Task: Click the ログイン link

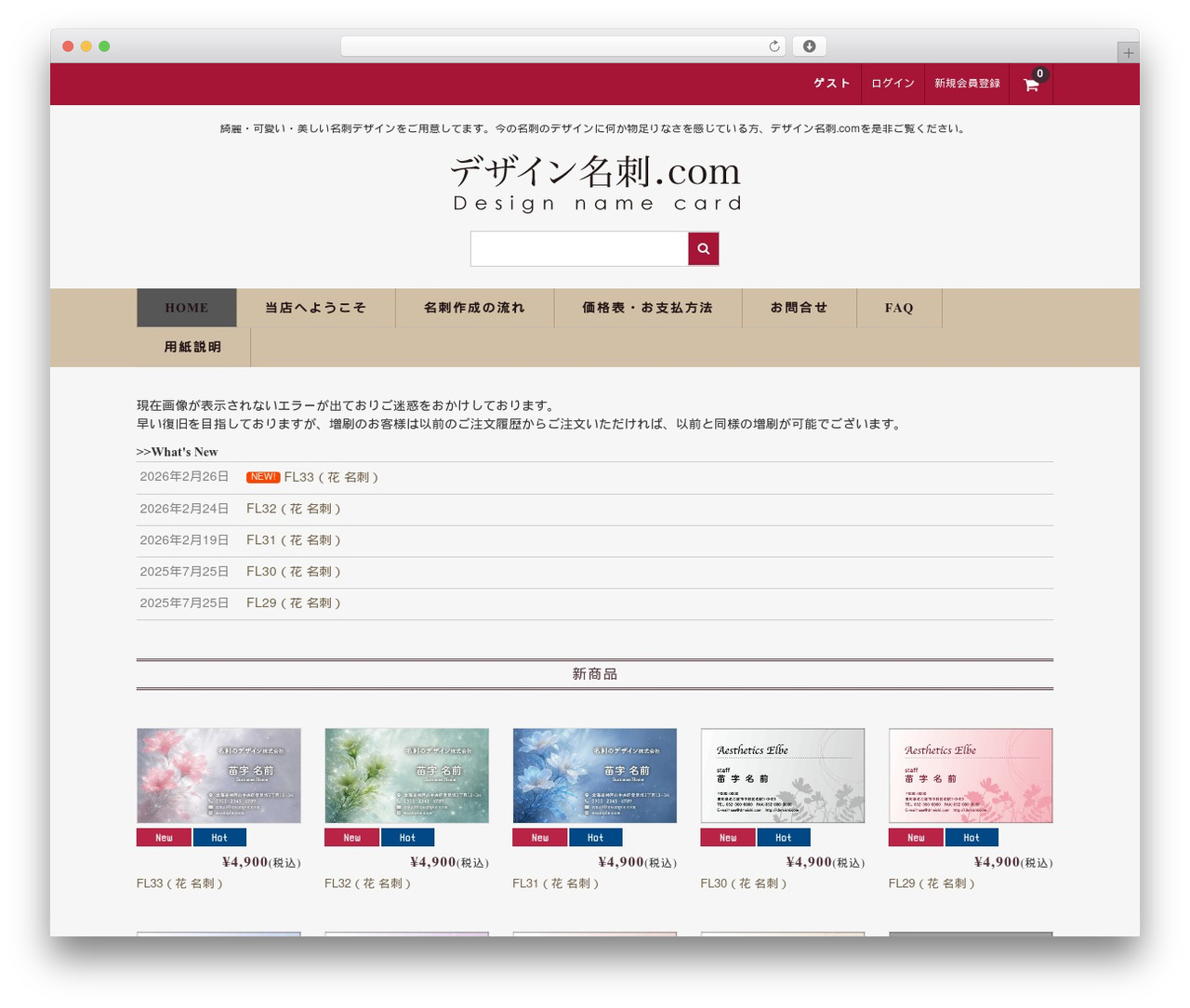Action: point(892,84)
